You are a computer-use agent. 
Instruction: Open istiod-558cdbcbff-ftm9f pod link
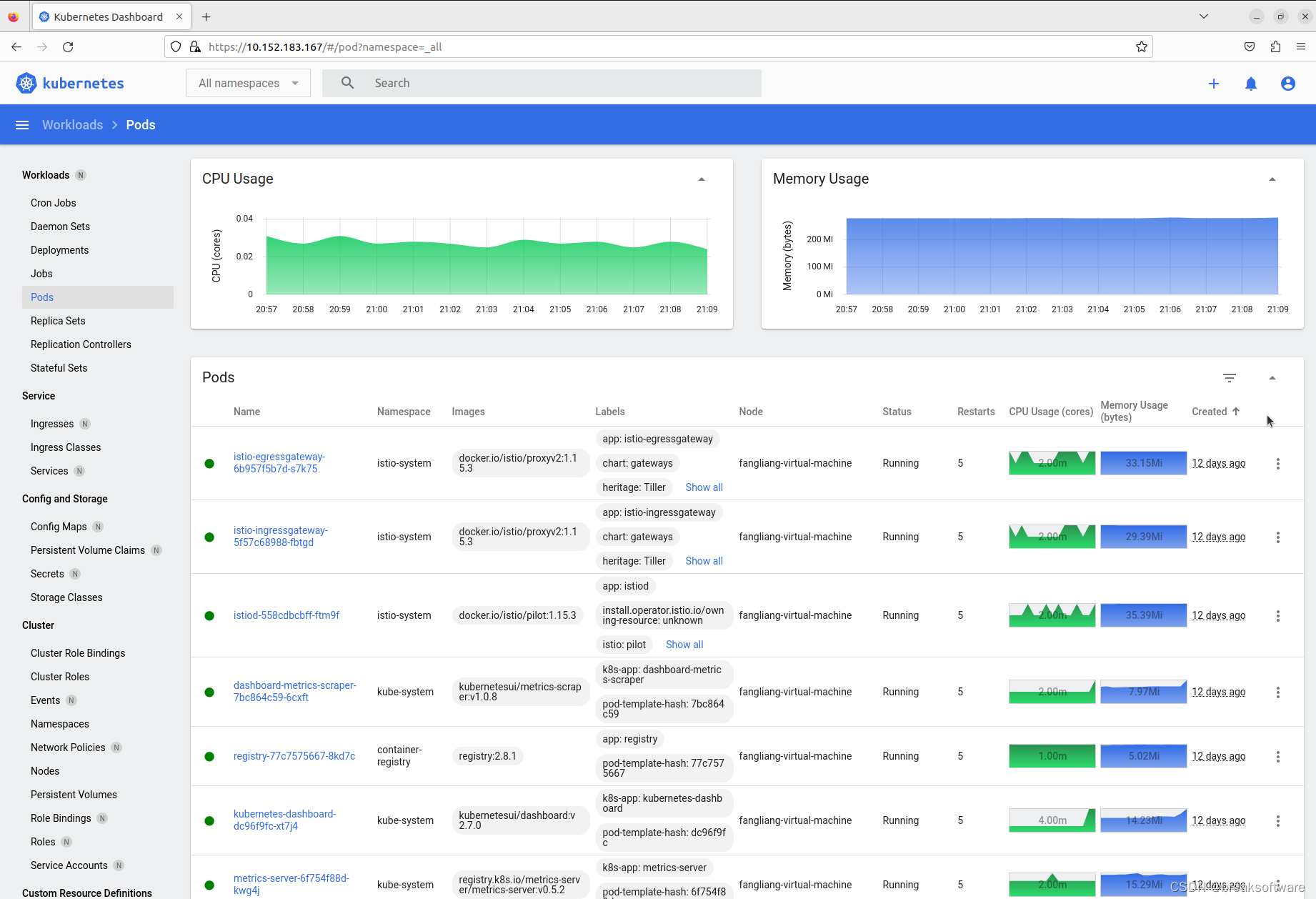pyautogui.click(x=286, y=615)
